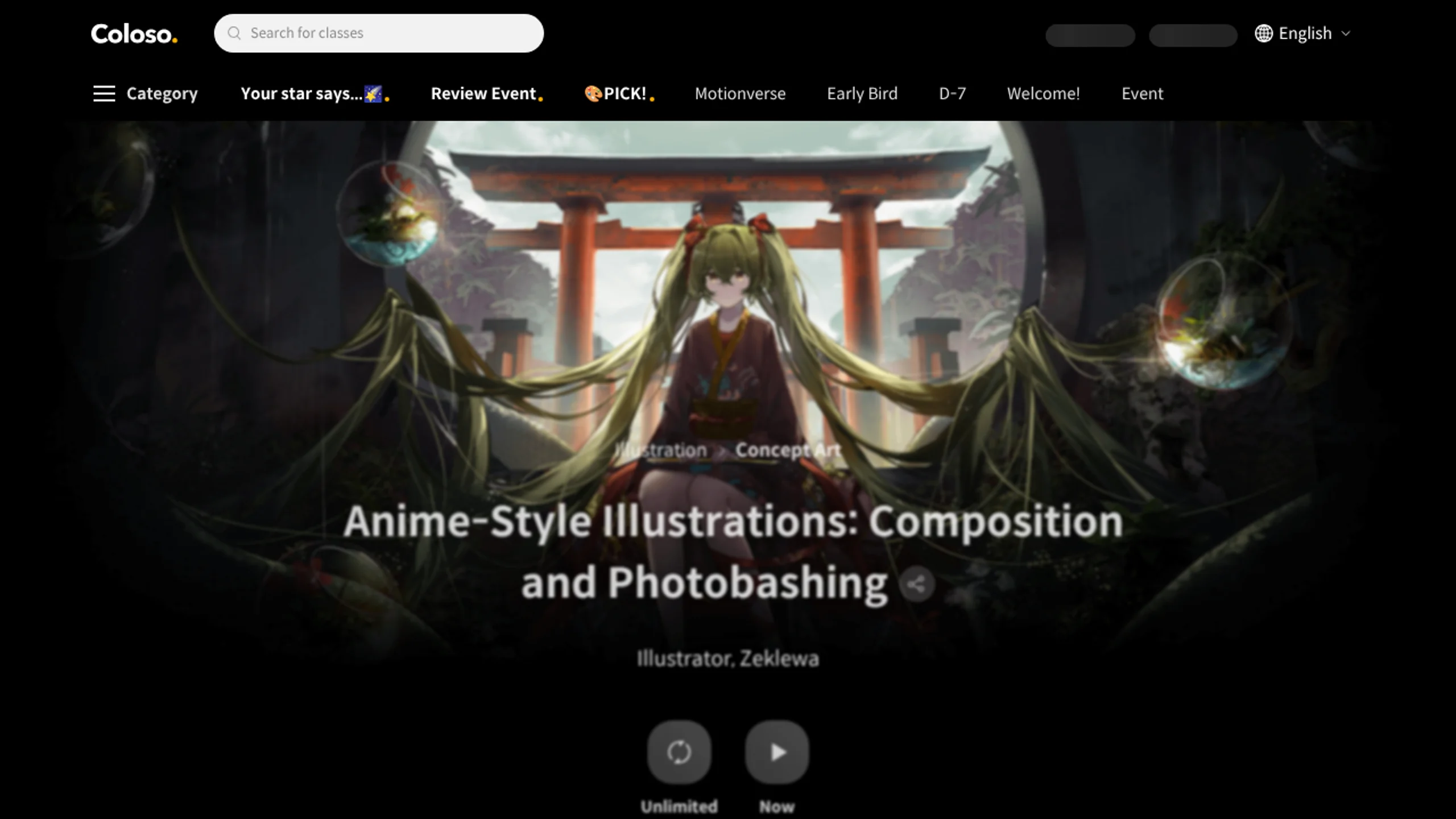This screenshot has width=1456, height=819.
Task: Click the Anime-Style Illustrations course title
Action: [733, 552]
